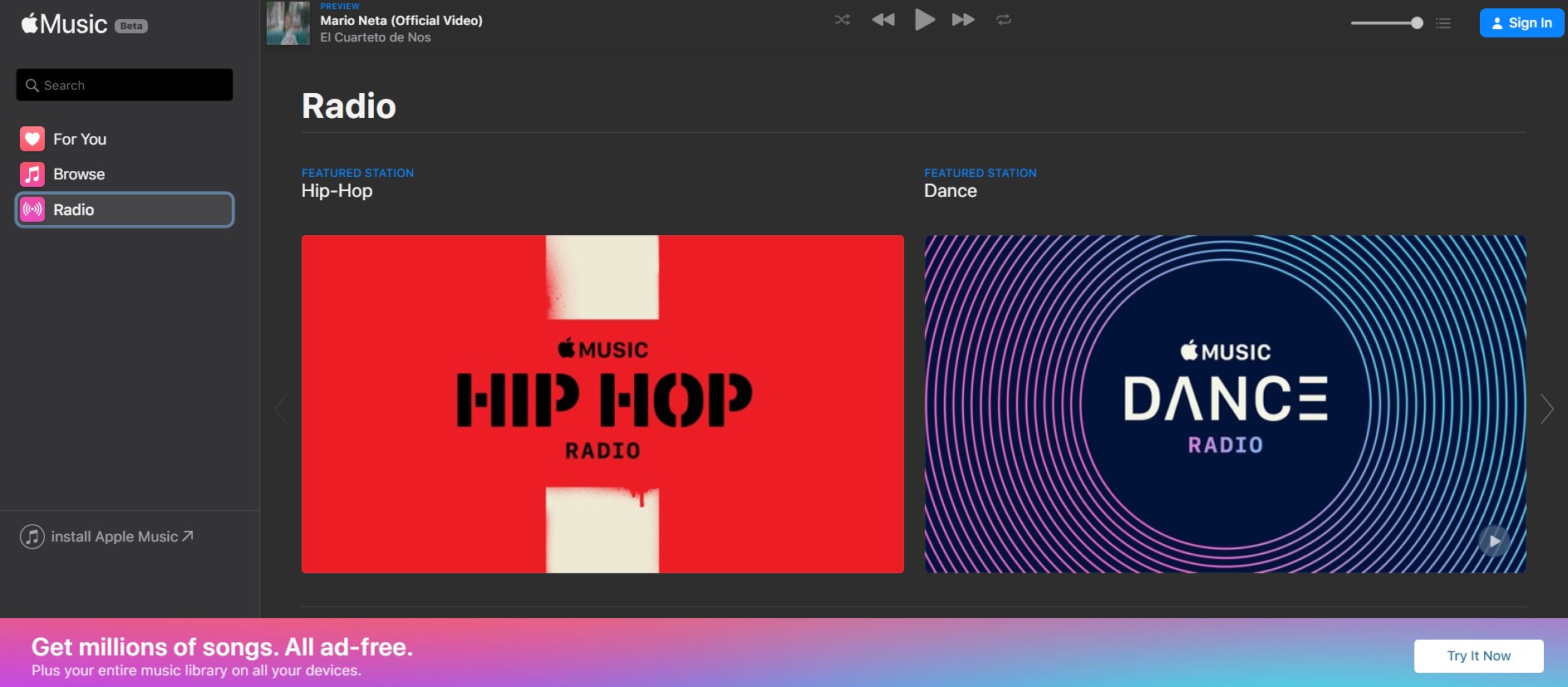Screen dimensions: 1568x687
Task: Click the For You heart icon
Action: [32, 139]
